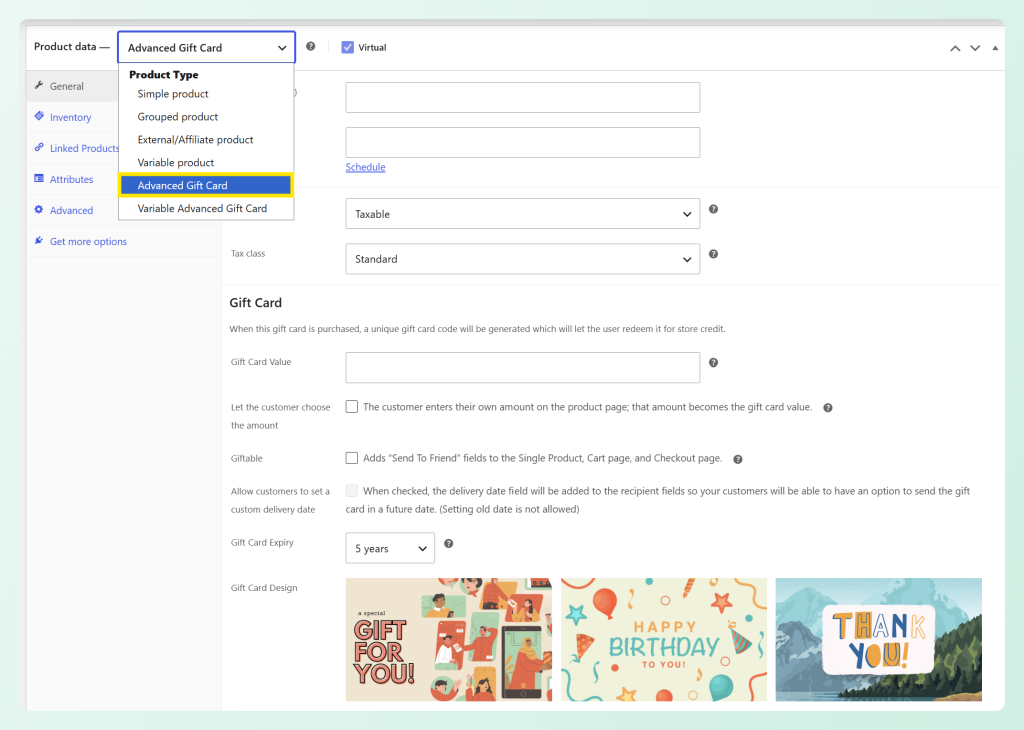Screen dimensions: 1024x730
Task: Click the Gift Card section heading
Action: (x=255, y=303)
